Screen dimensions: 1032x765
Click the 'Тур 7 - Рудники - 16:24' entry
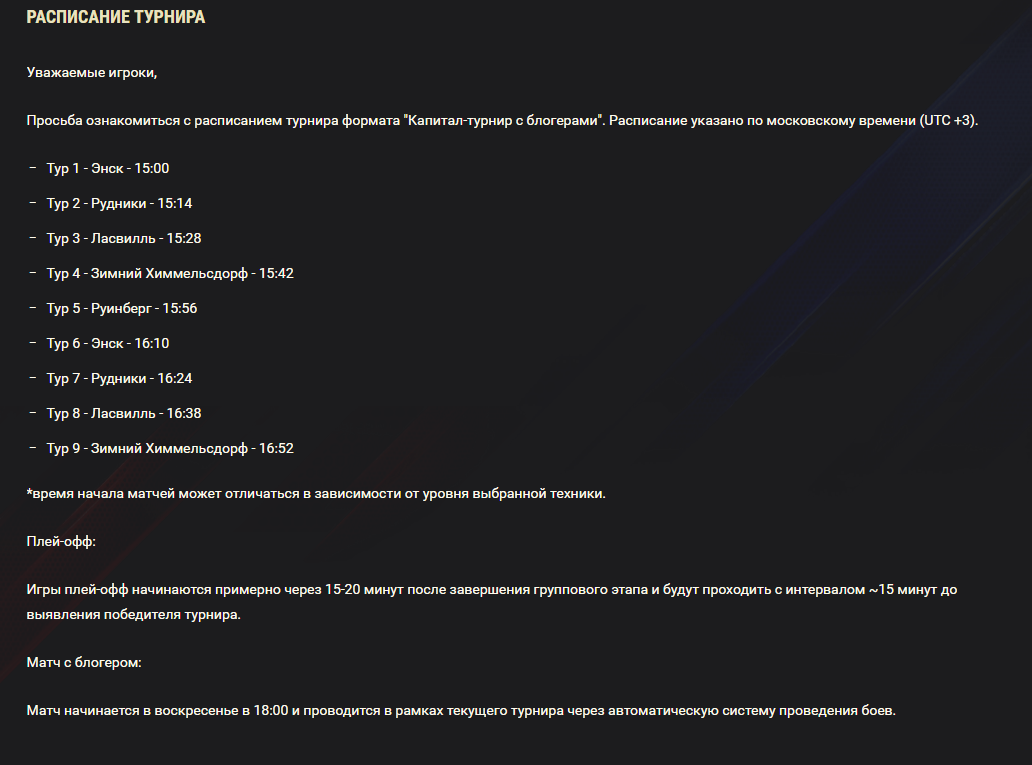[x=119, y=379]
